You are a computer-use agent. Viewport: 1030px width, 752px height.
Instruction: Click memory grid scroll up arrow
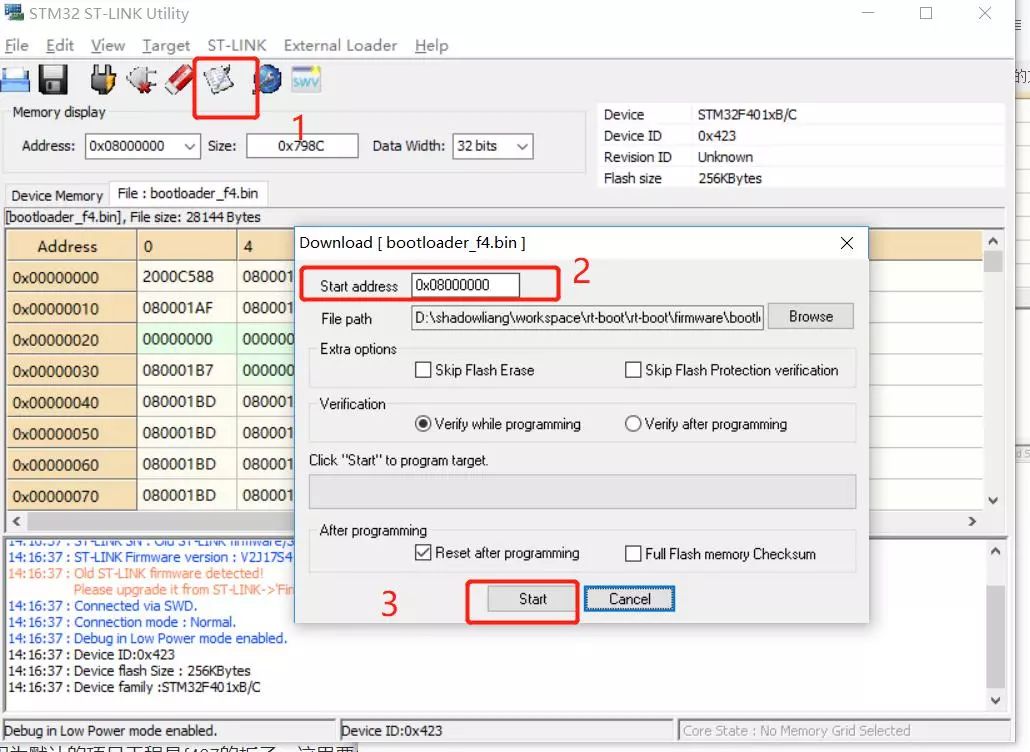click(x=993, y=241)
